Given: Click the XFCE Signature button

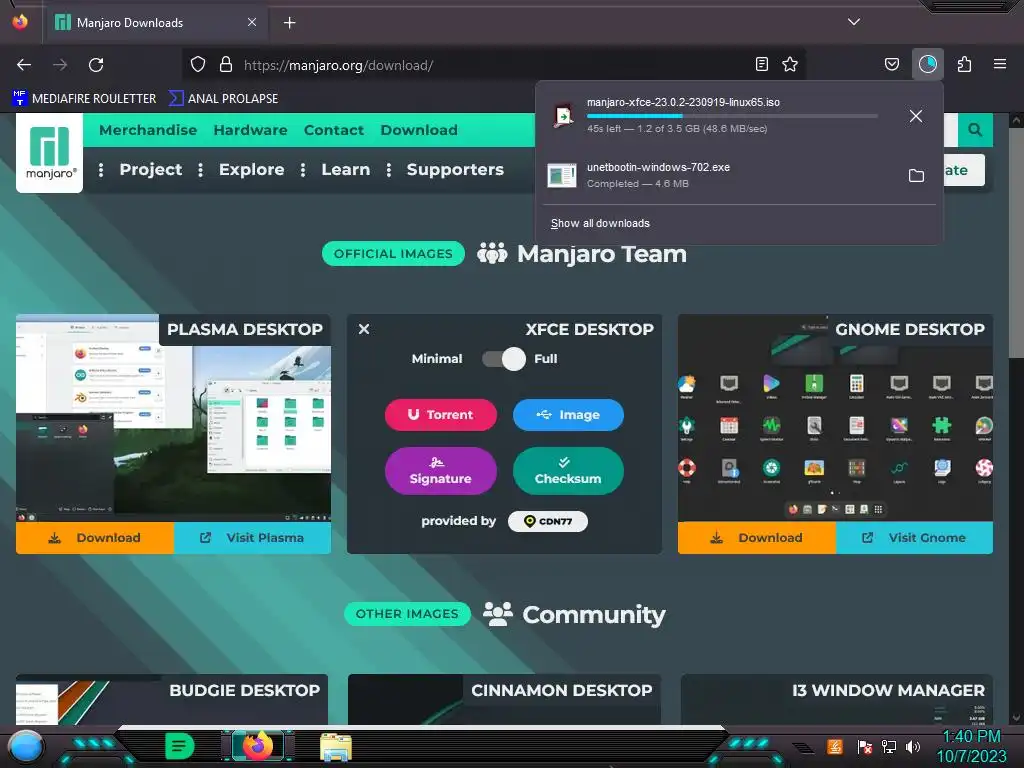Looking at the screenshot, I should point(441,471).
